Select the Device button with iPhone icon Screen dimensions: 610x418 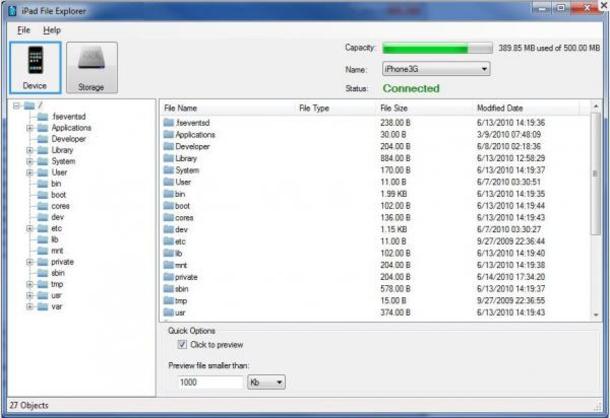click(x=35, y=67)
